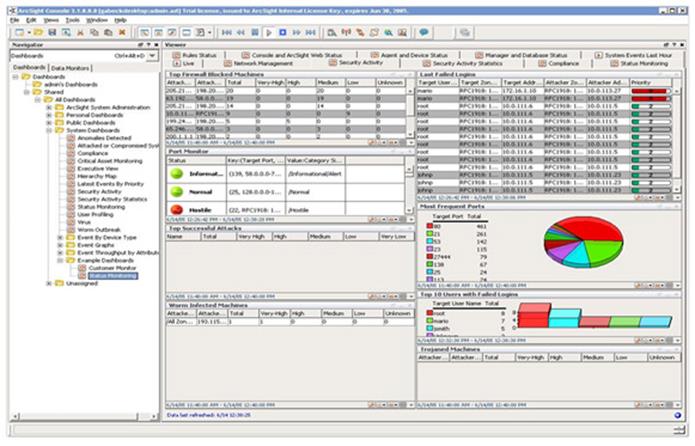695x446 pixels.
Task: Click the red Hostile status indicator
Action: click(x=176, y=211)
